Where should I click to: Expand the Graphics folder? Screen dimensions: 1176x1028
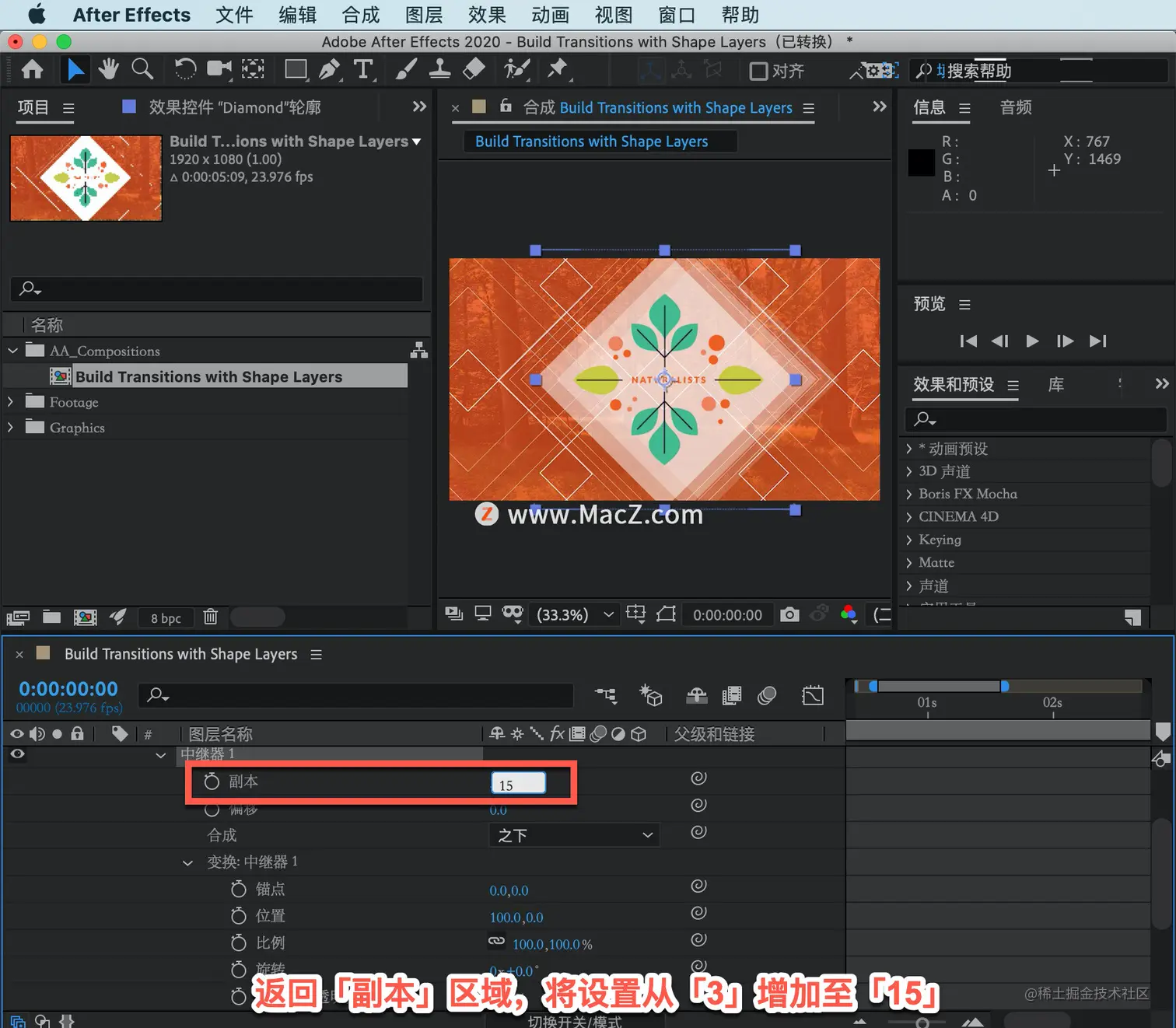pos(11,427)
